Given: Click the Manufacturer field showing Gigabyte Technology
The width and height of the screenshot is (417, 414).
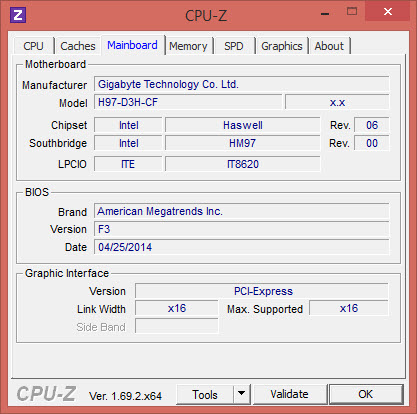Looking at the screenshot, I should (x=241, y=84).
